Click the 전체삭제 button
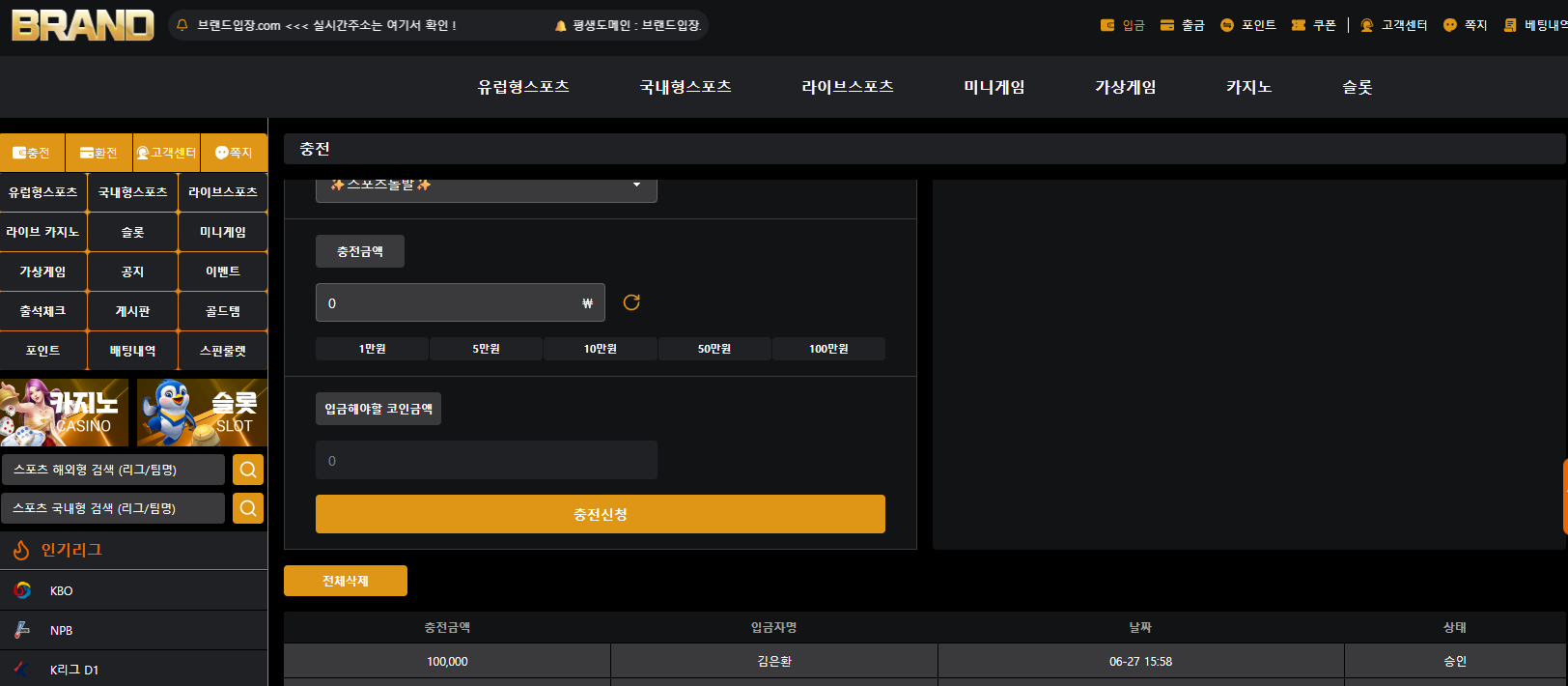1568x686 pixels. (346, 581)
